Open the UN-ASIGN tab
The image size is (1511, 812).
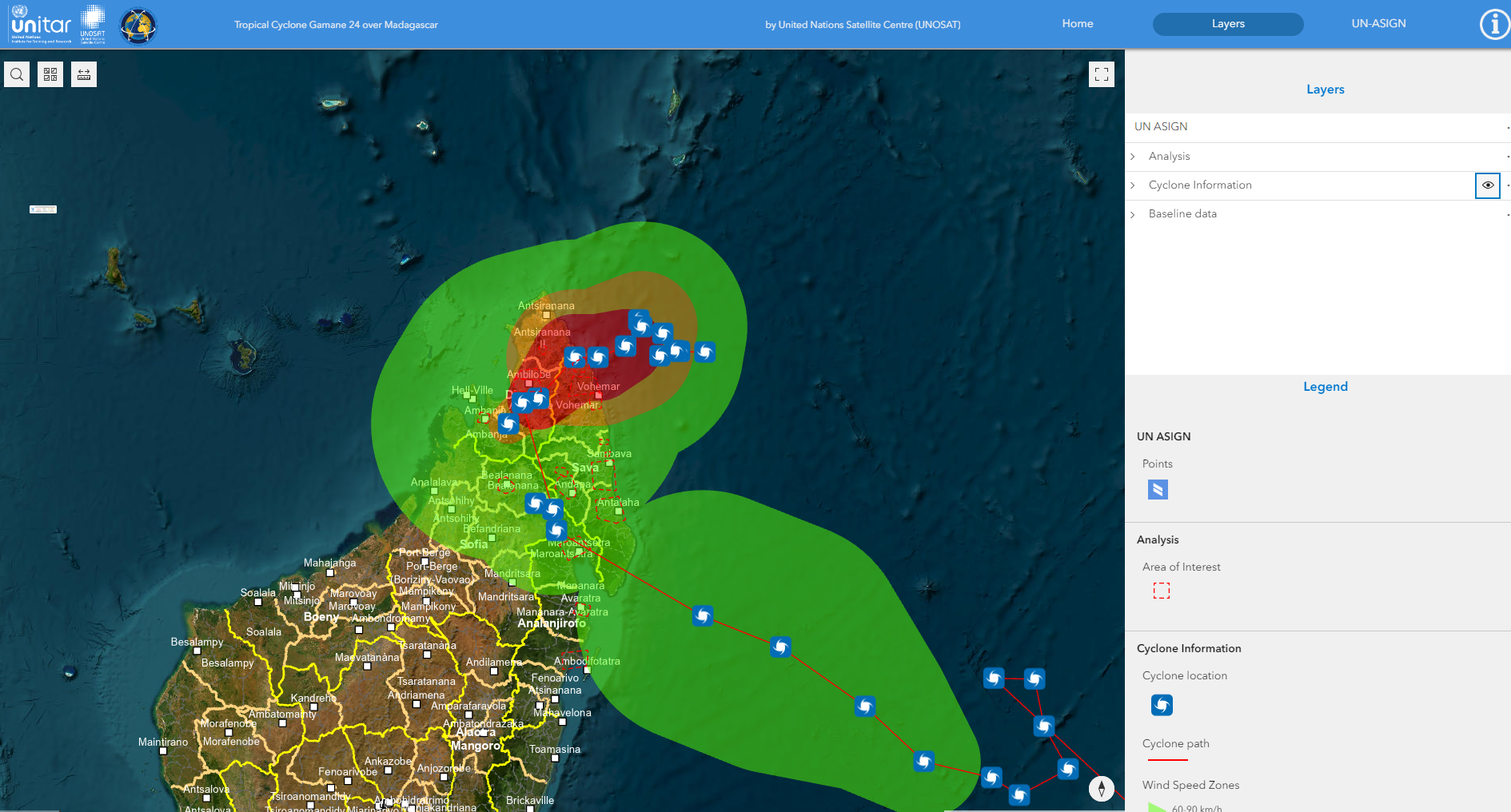pos(1378,24)
